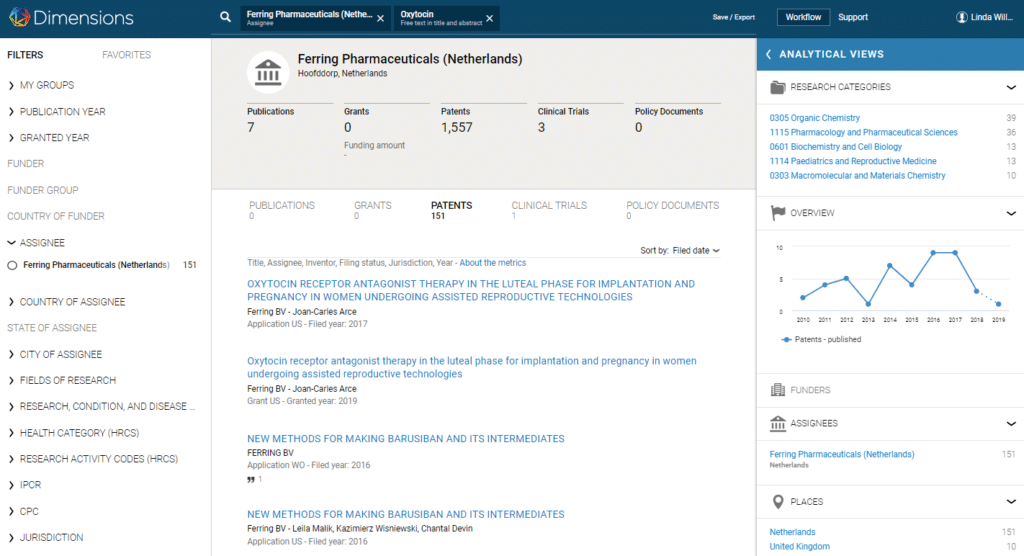Collapse the Research Categories section
Image resolution: width=1024 pixels, height=556 pixels.
coord(1011,87)
